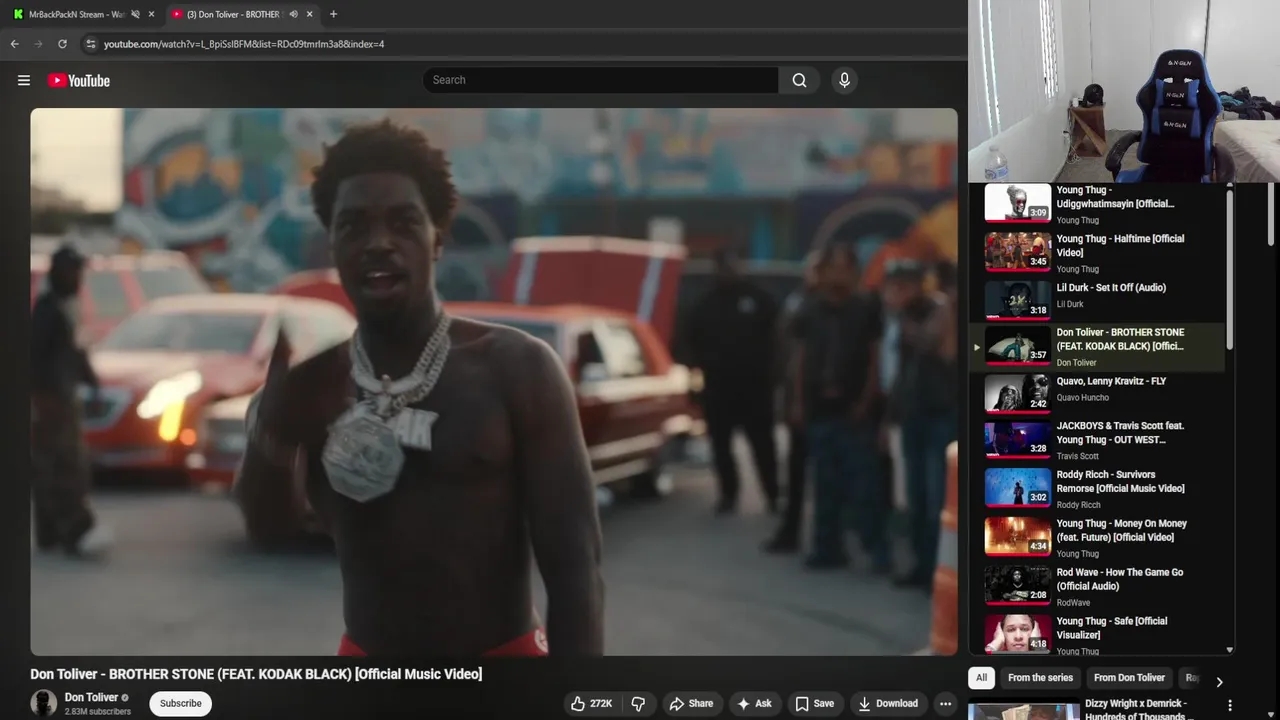Dislike the video with thumbs down
Image resolution: width=1280 pixels, height=720 pixels.
(638, 704)
